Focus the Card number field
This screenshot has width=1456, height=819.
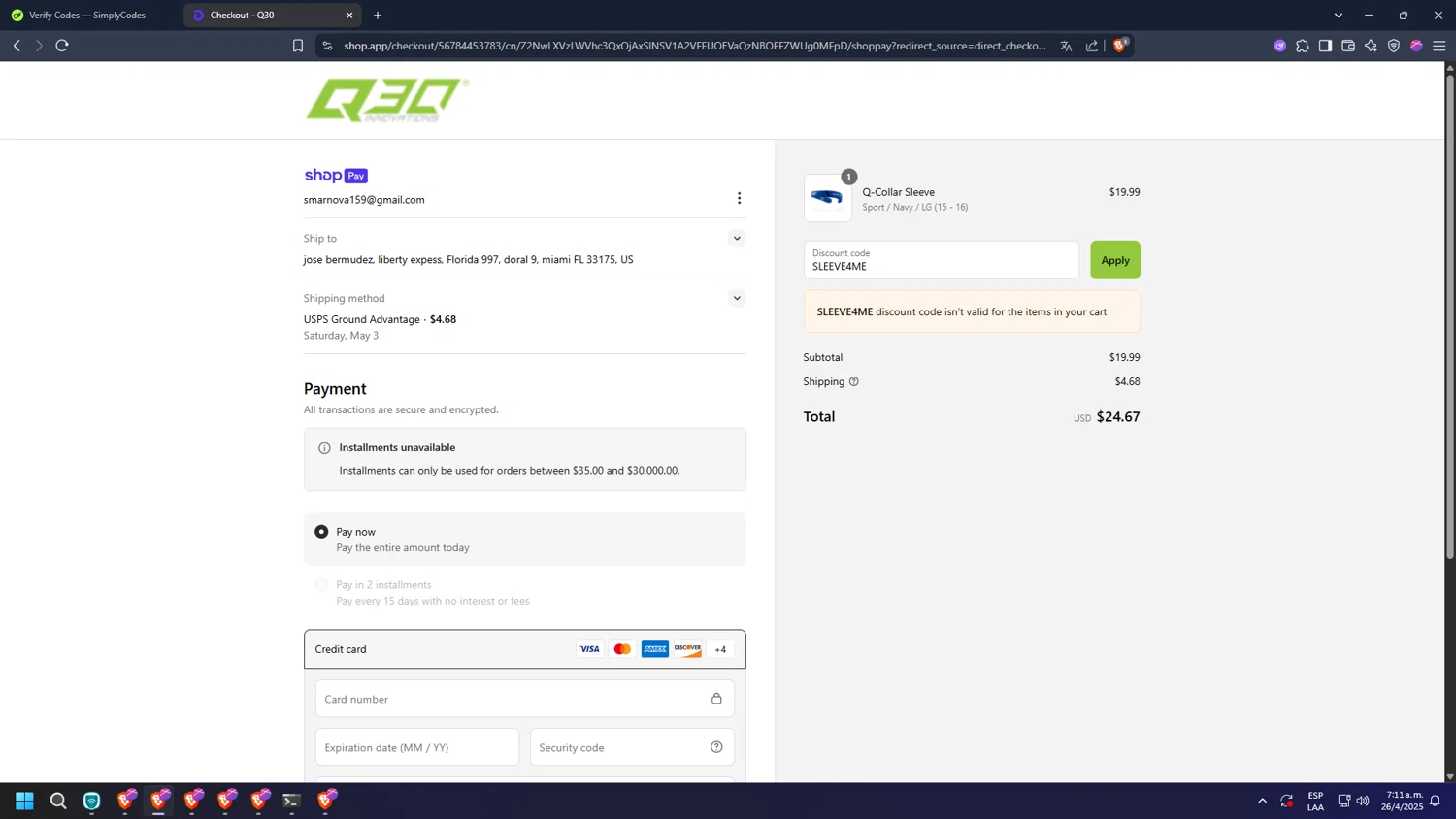(524, 699)
